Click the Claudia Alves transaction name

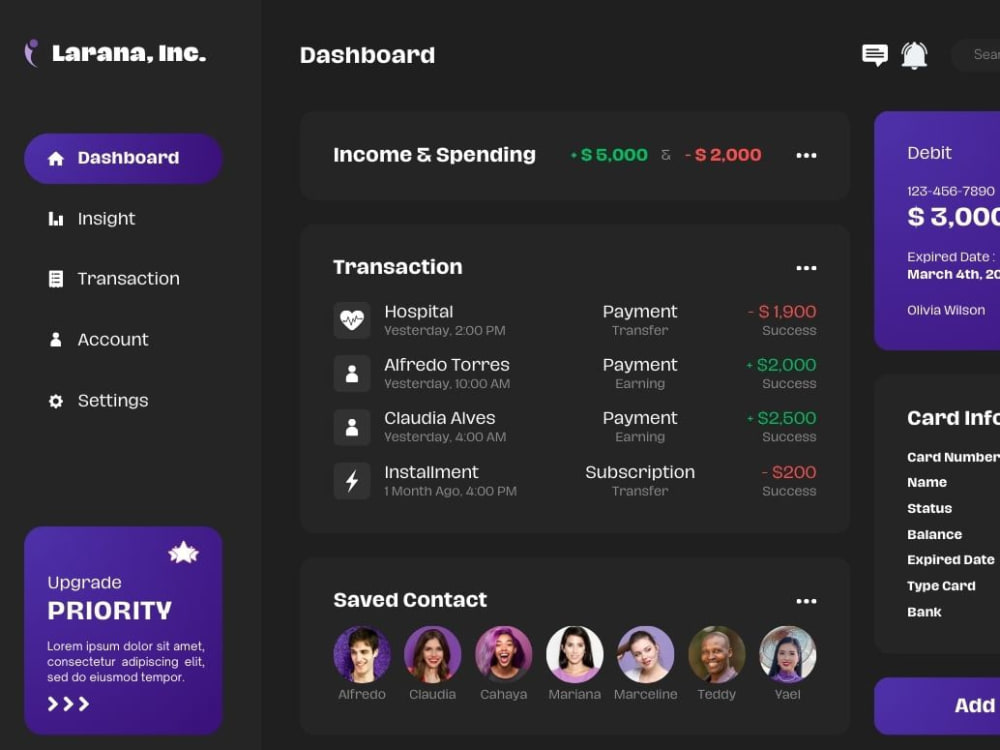439,418
